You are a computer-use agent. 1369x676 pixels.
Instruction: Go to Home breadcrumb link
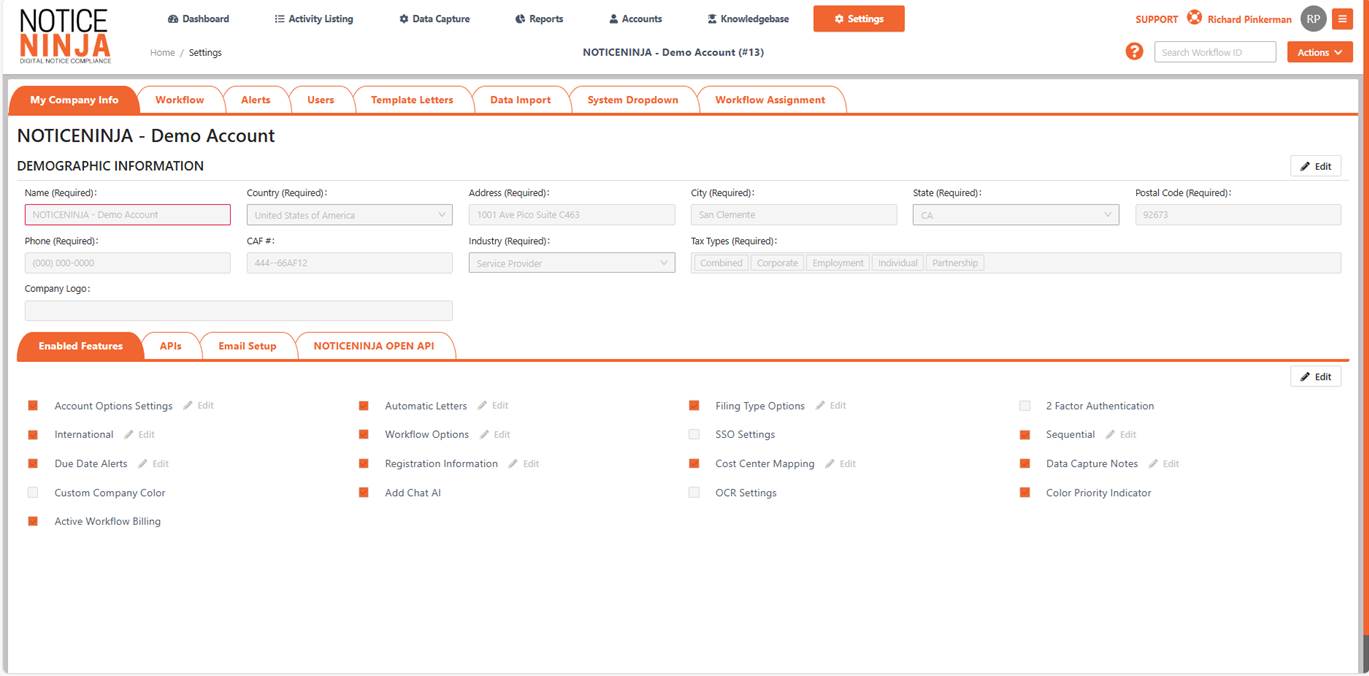(x=162, y=53)
